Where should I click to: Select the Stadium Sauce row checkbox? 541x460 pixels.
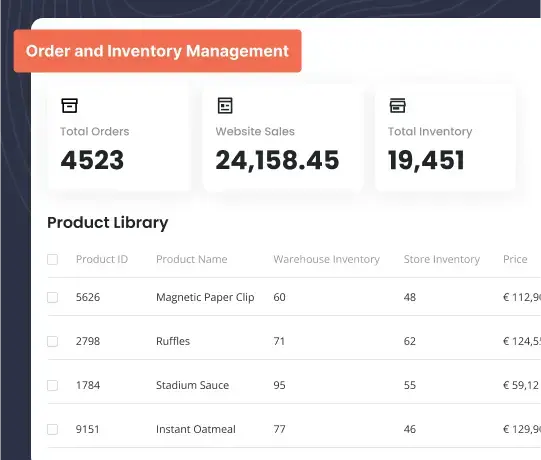[52, 385]
